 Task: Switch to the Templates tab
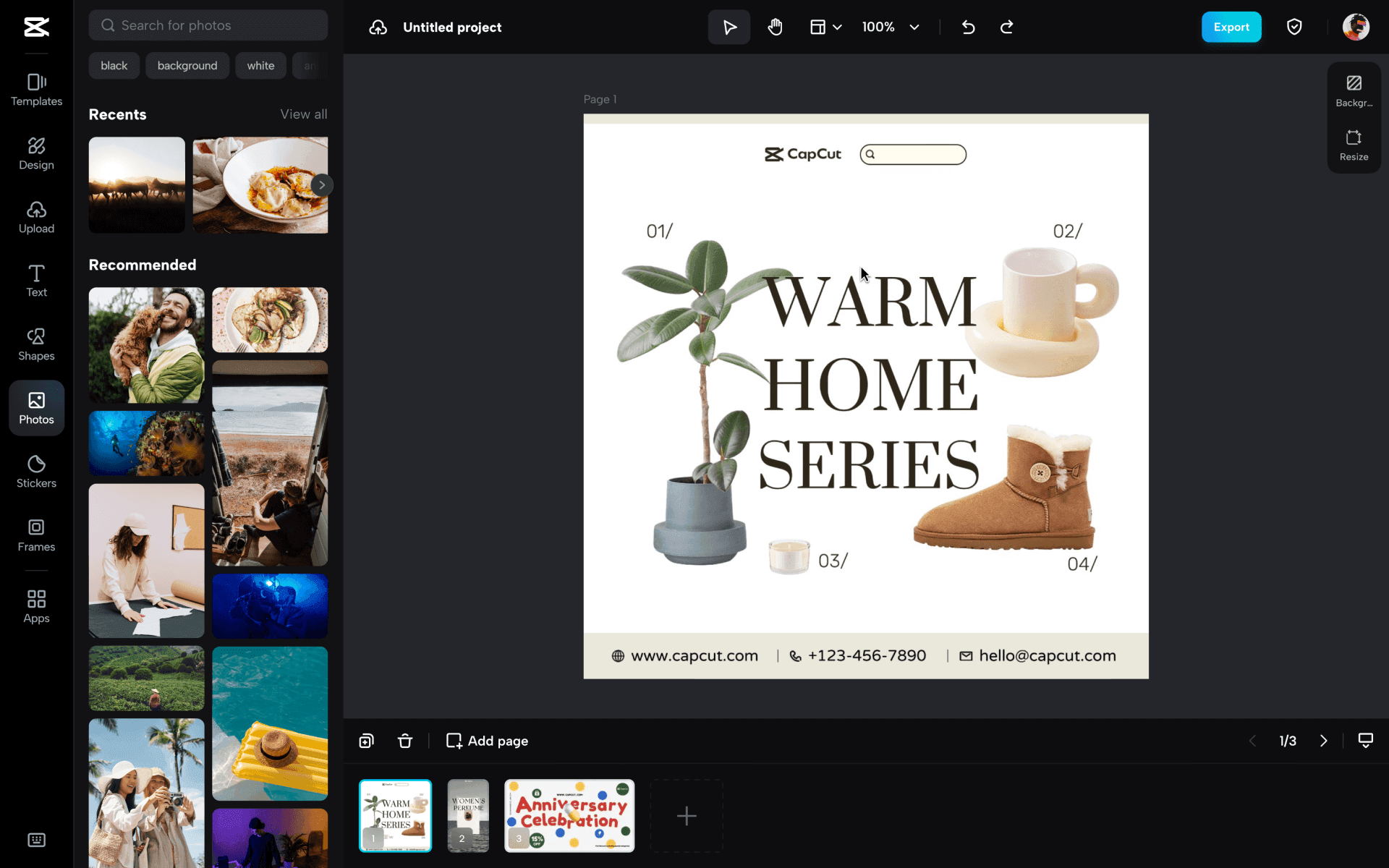[x=36, y=90]
